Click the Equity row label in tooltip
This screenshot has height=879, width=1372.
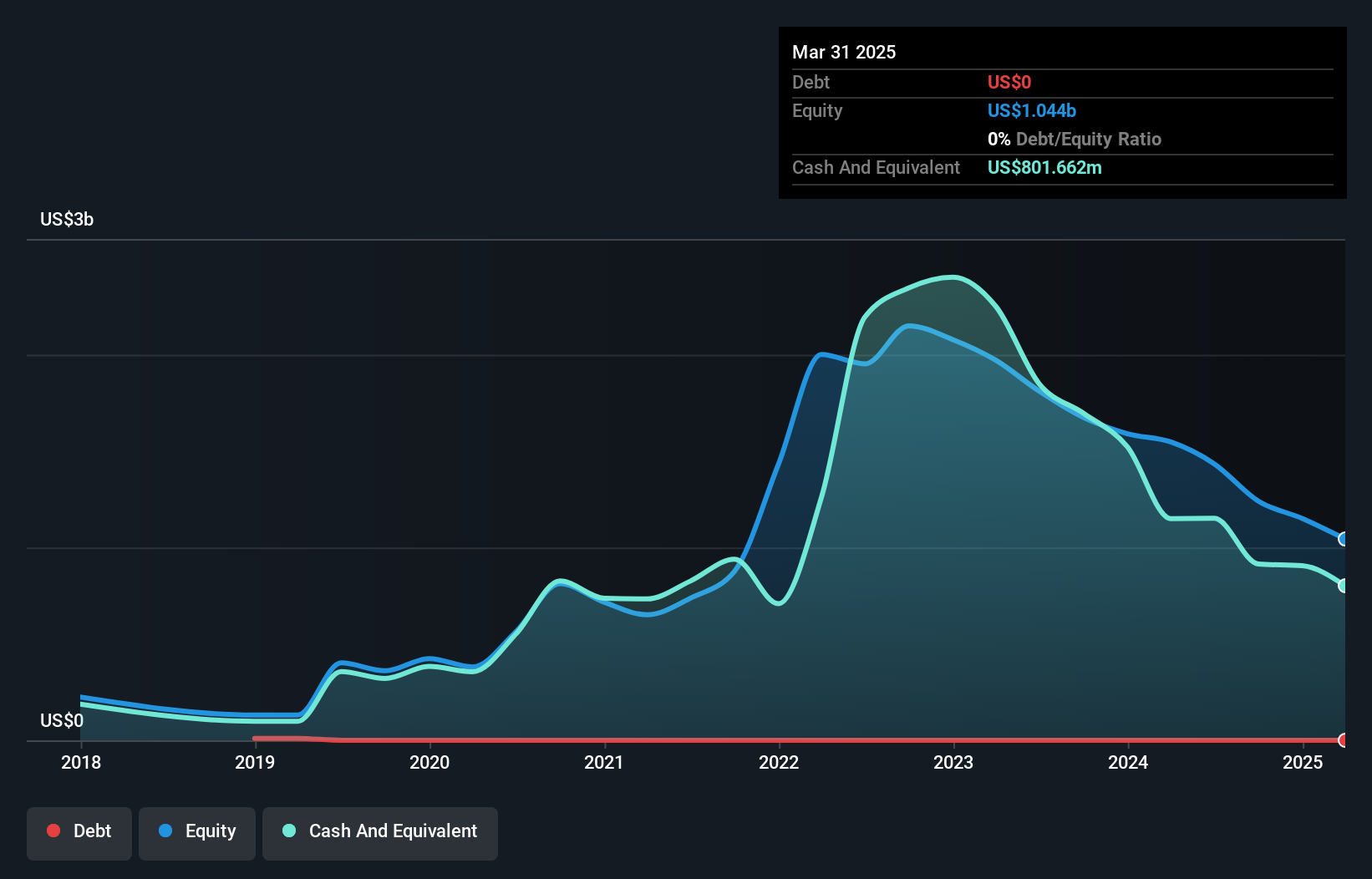pos(817,111)
